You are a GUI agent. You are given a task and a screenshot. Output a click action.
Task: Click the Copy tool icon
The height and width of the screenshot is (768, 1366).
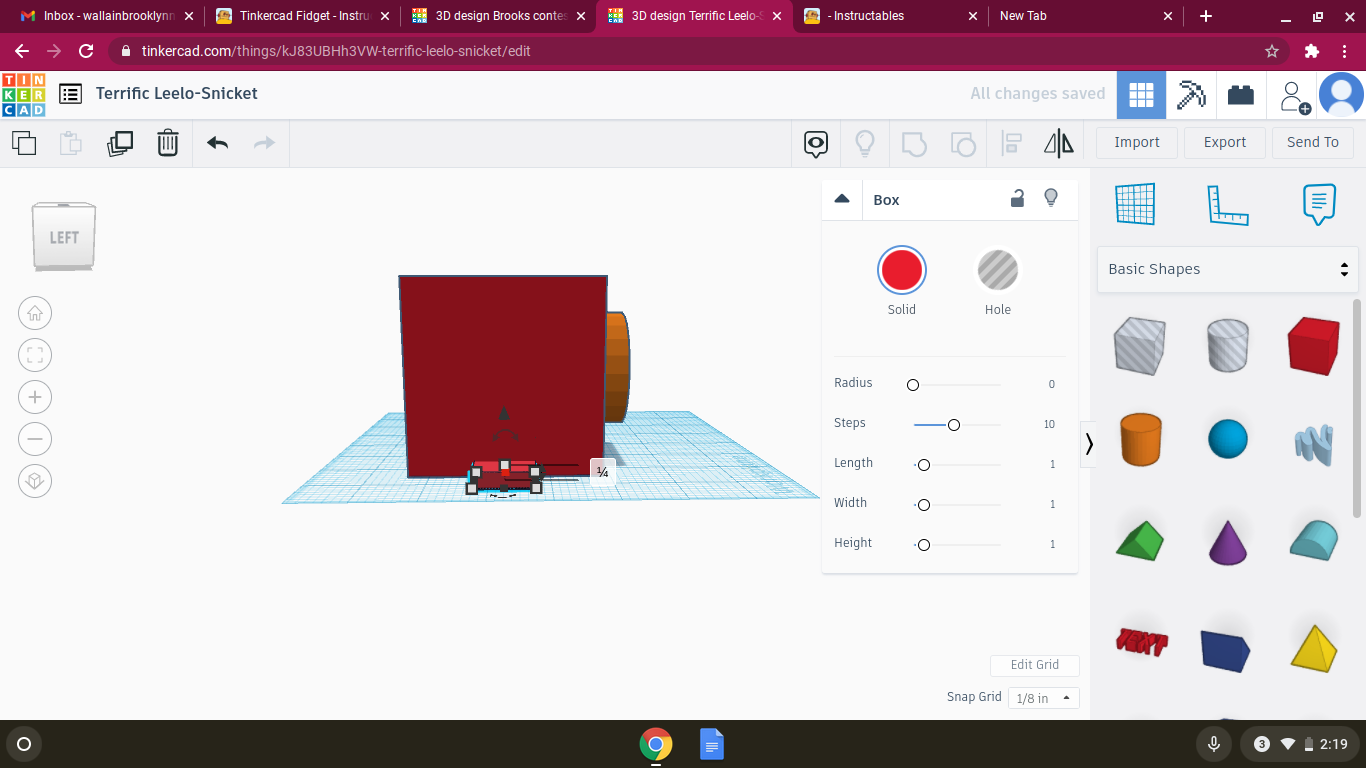click(24, 143)
